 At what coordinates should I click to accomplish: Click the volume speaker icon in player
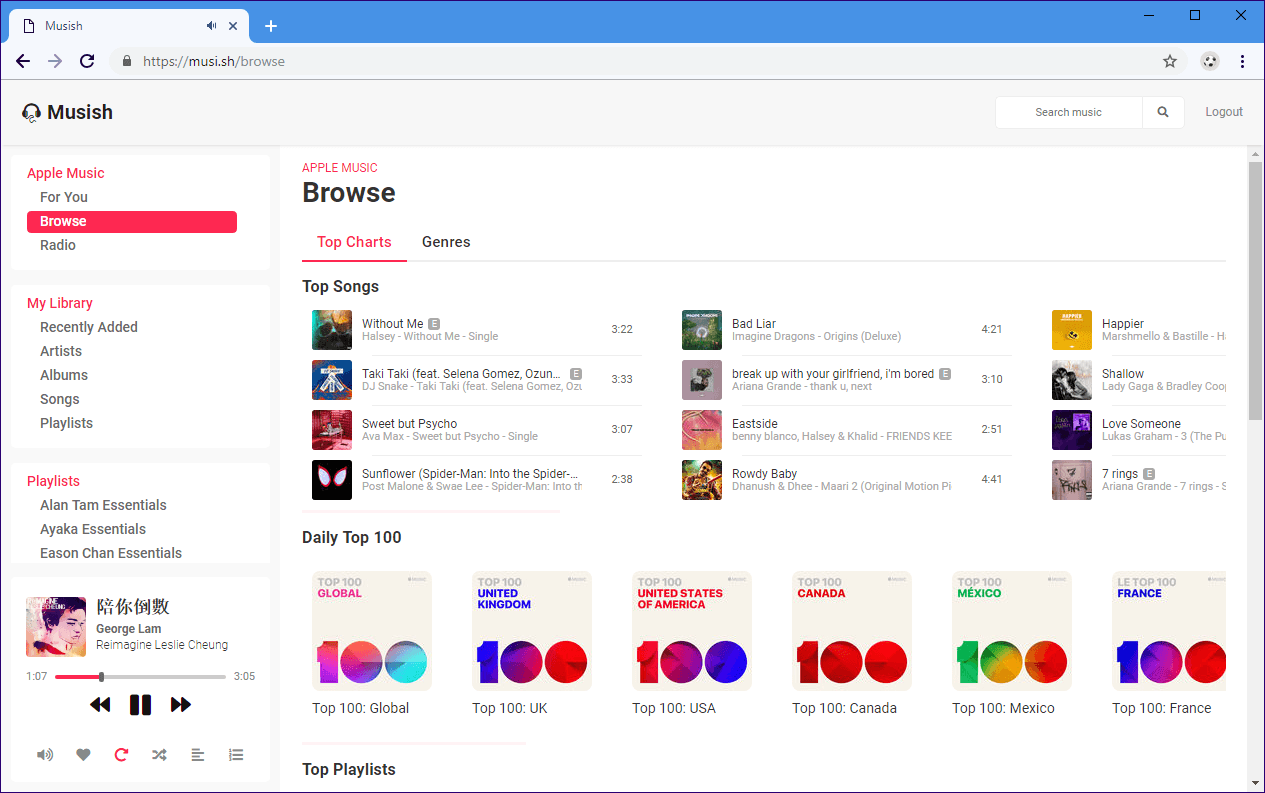pyautogui.click(x=45, y=755)
